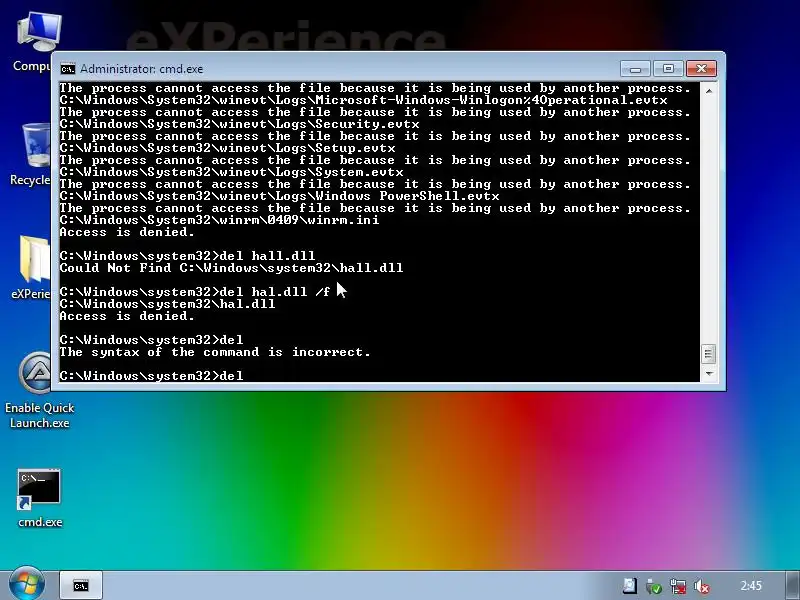800x600 pixels.
Task: Select the eXPerience folder on desktop
Action: (32, 266)
